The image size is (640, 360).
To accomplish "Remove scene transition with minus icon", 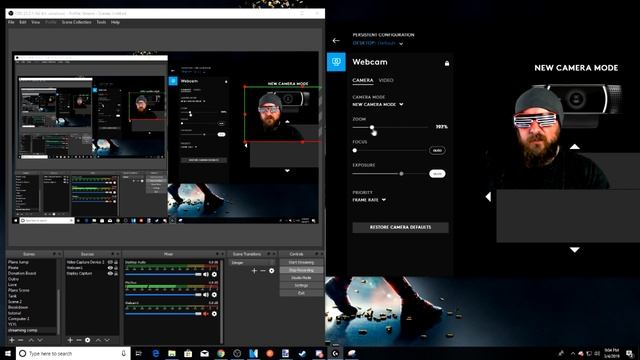I will [263, 271].
